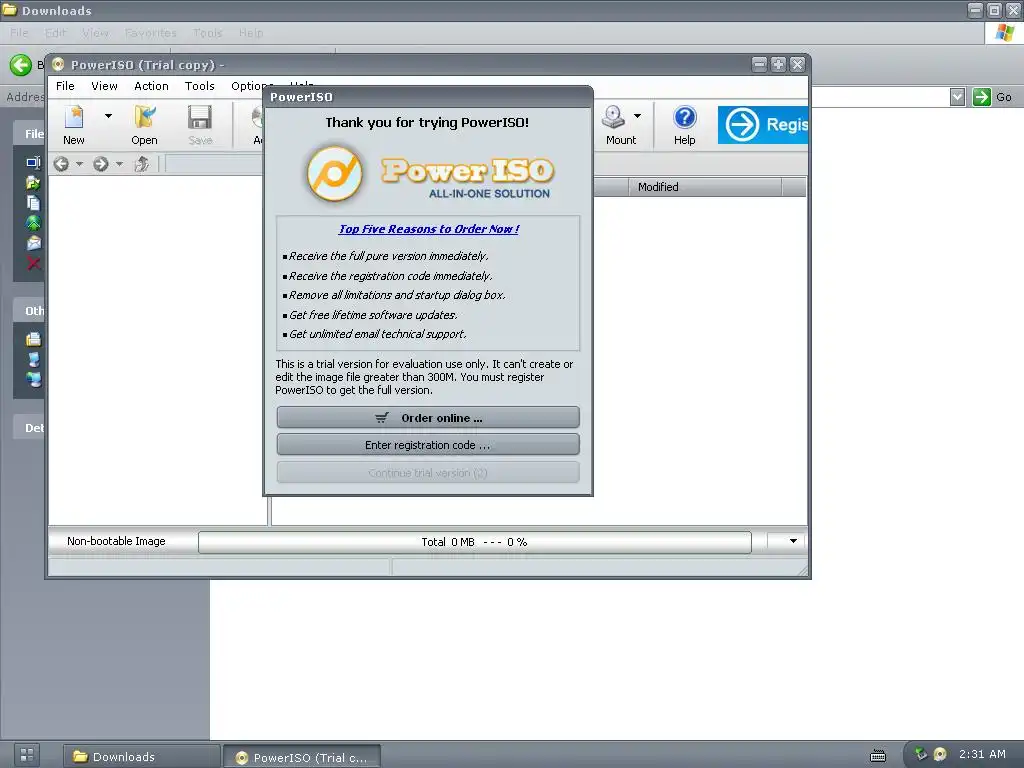Open the back arrow history dropdown
This screenshot has height=768, width=1024.
(80, 164)
